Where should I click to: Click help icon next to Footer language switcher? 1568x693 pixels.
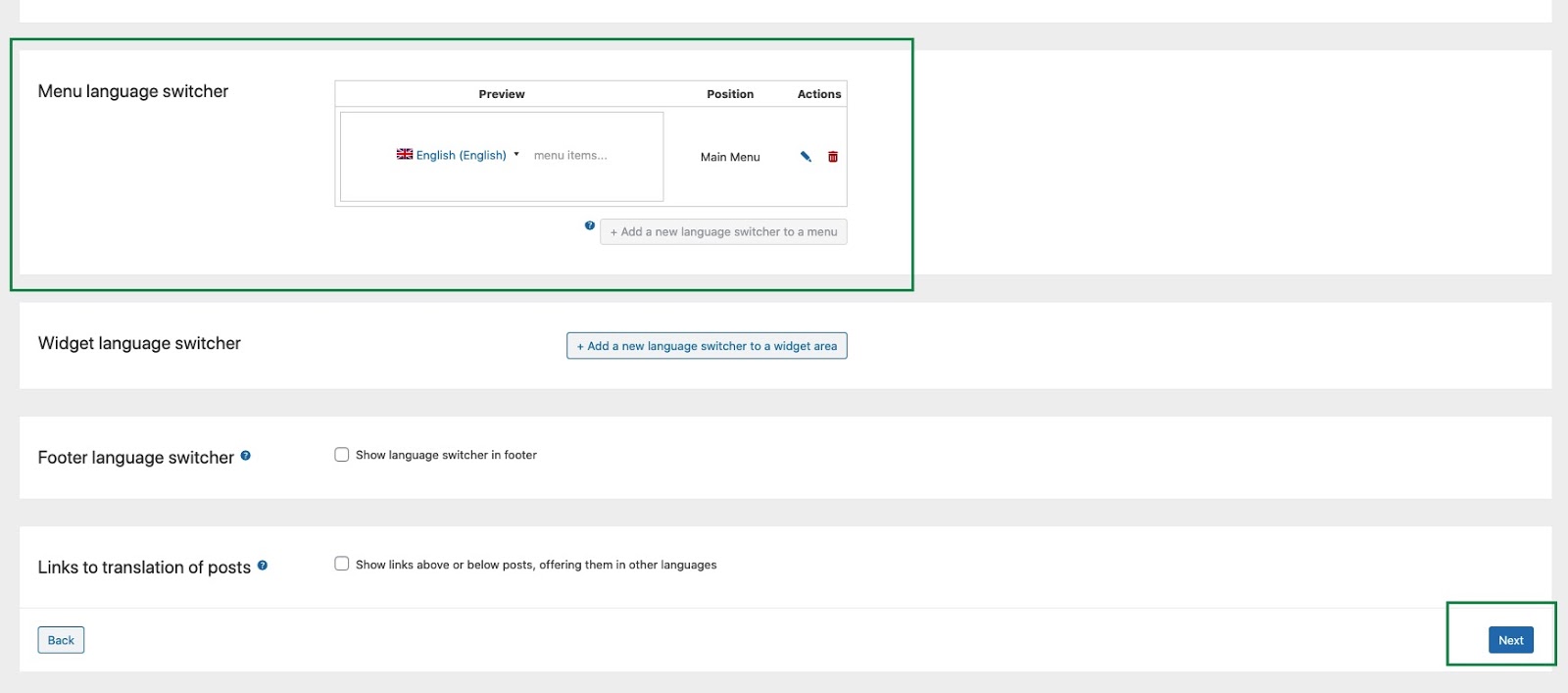[x=246, y=456]
